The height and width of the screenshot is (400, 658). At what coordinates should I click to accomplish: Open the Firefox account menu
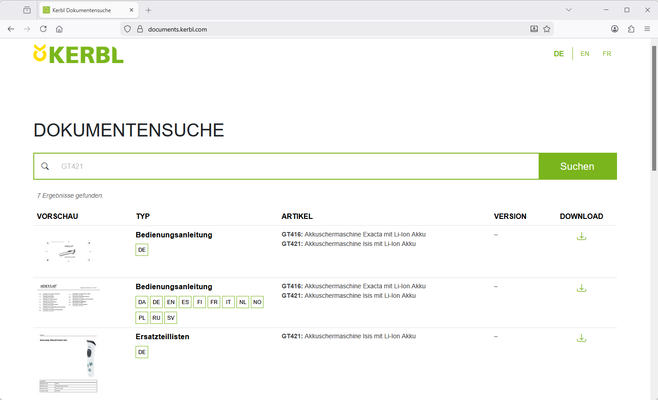pos(615,29)
